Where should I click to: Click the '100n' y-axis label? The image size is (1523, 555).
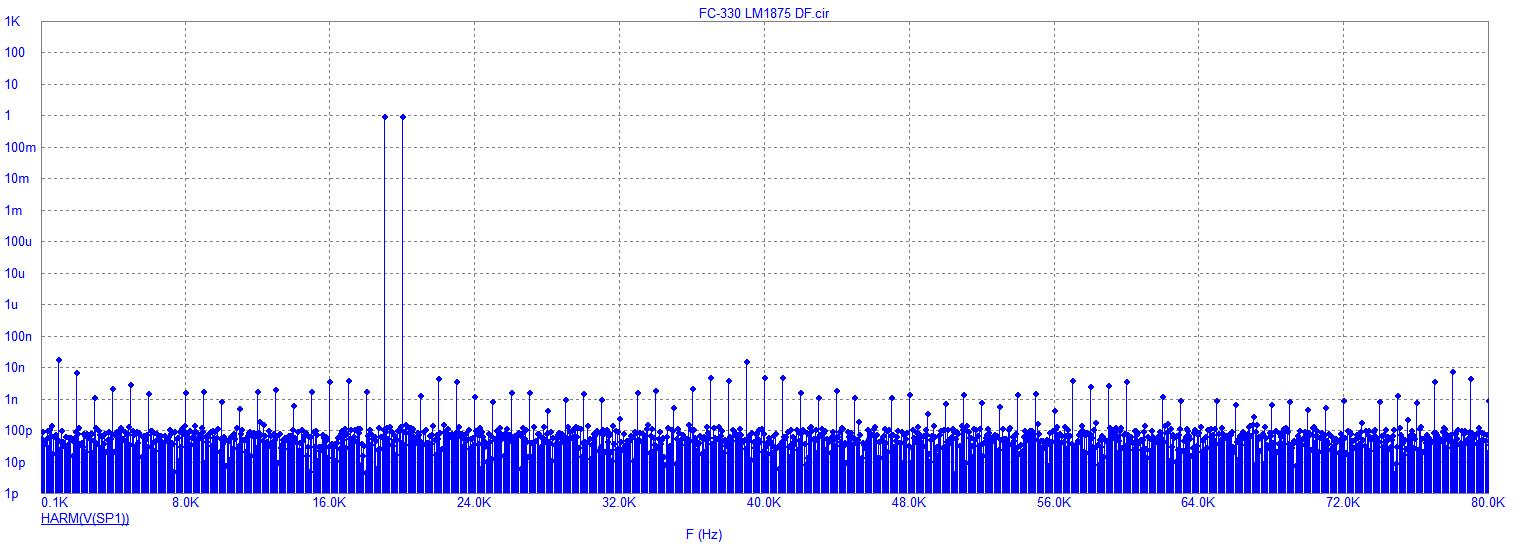click(x=19, y=338)
